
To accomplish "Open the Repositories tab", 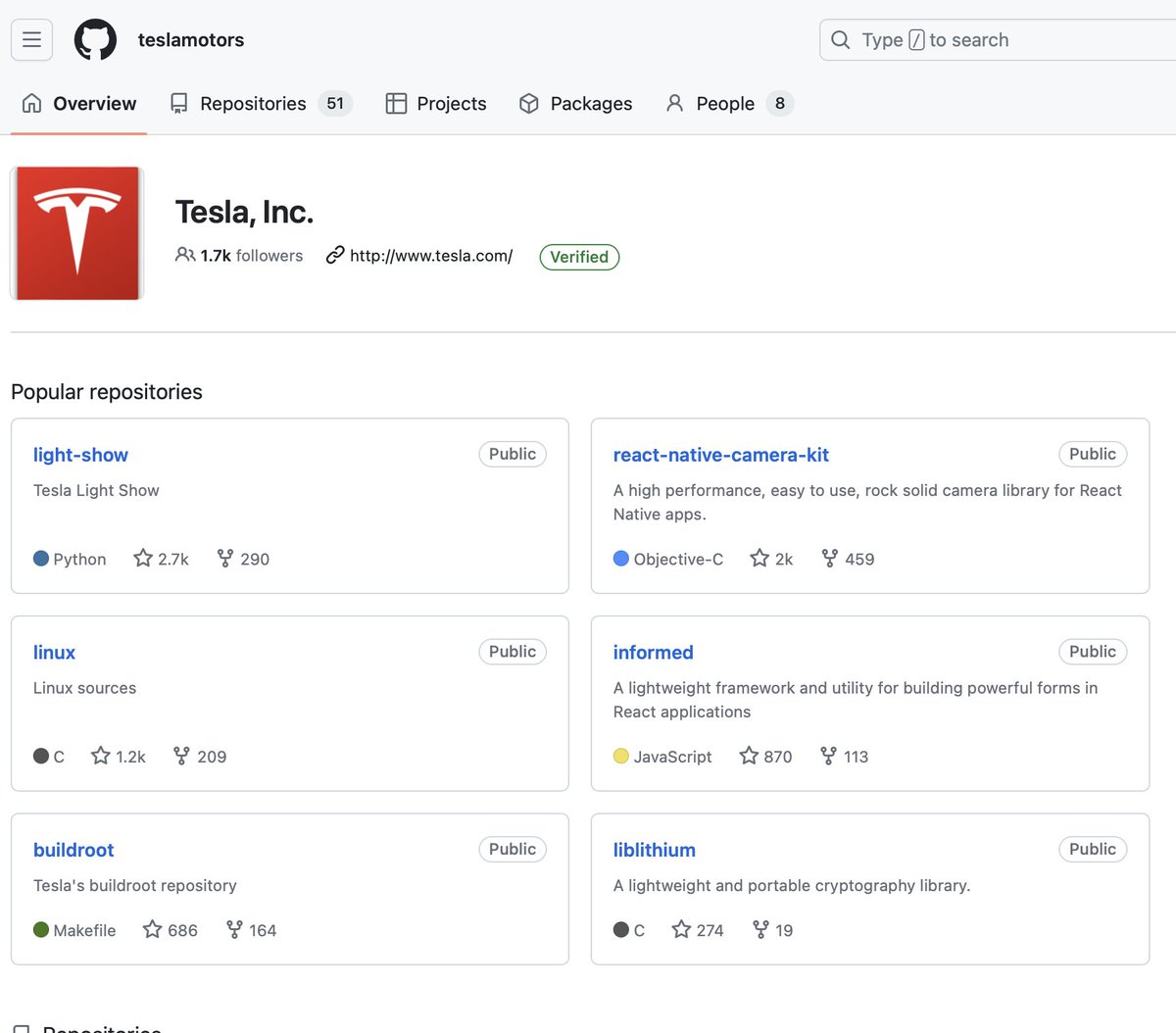I will 262,104.
